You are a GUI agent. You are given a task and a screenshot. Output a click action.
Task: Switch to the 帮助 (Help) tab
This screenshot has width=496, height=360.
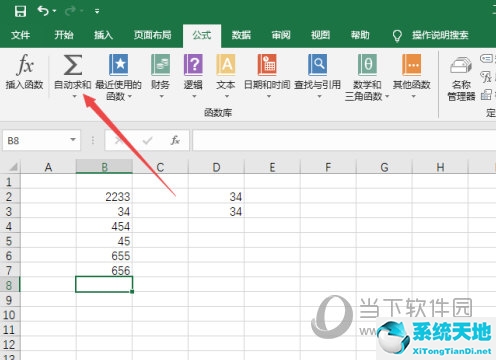[360, 35]
